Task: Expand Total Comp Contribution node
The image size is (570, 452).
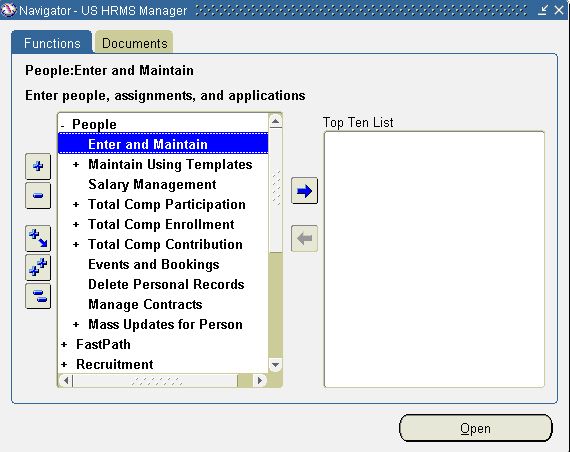Action: click(x=76, y=244)
